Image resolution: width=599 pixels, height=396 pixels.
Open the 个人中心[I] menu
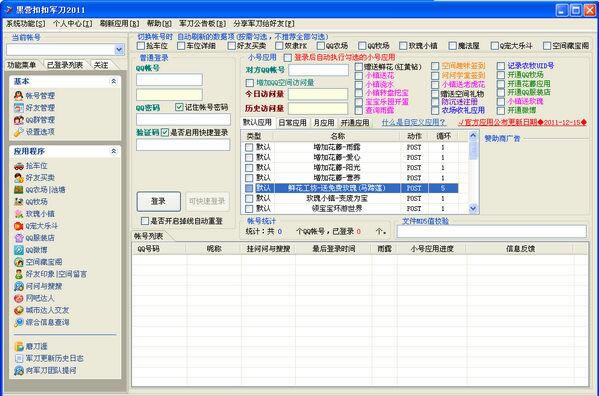click(x=73, y=24)
